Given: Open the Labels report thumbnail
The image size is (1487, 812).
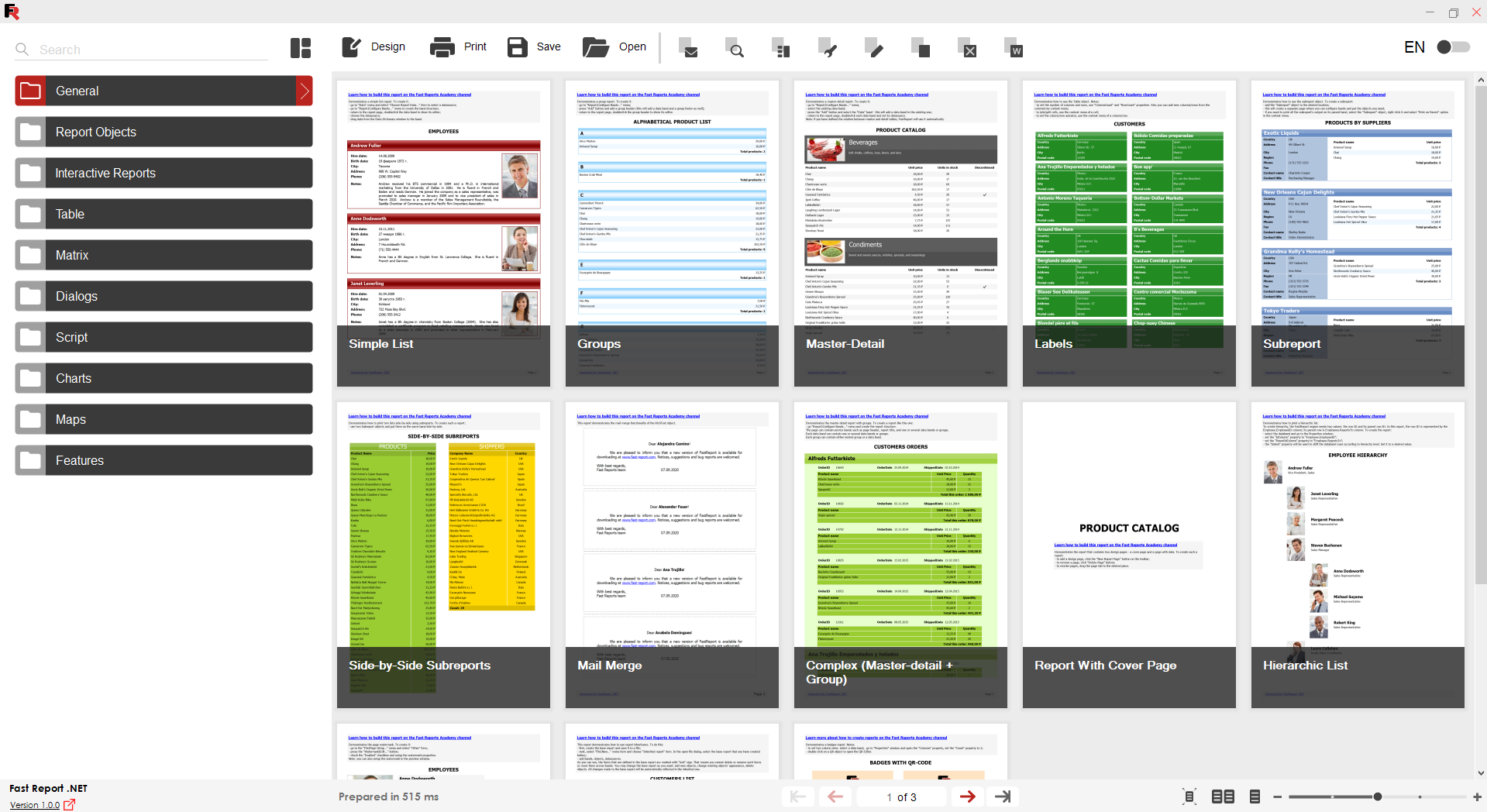Looking at the screenshot, I should click(x=1129, y=233).
